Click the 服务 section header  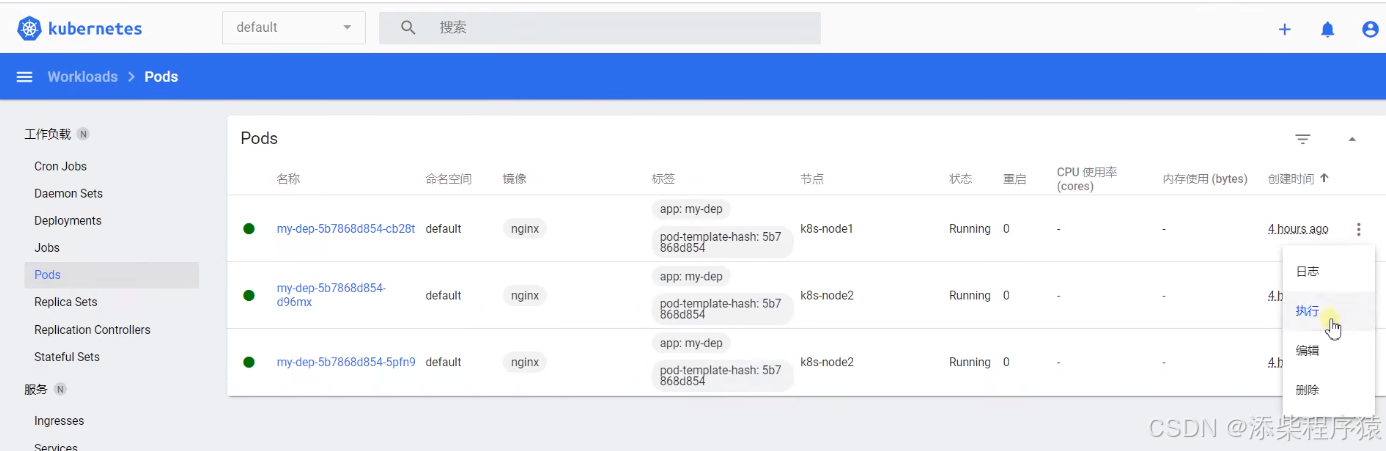coord(35,389)
